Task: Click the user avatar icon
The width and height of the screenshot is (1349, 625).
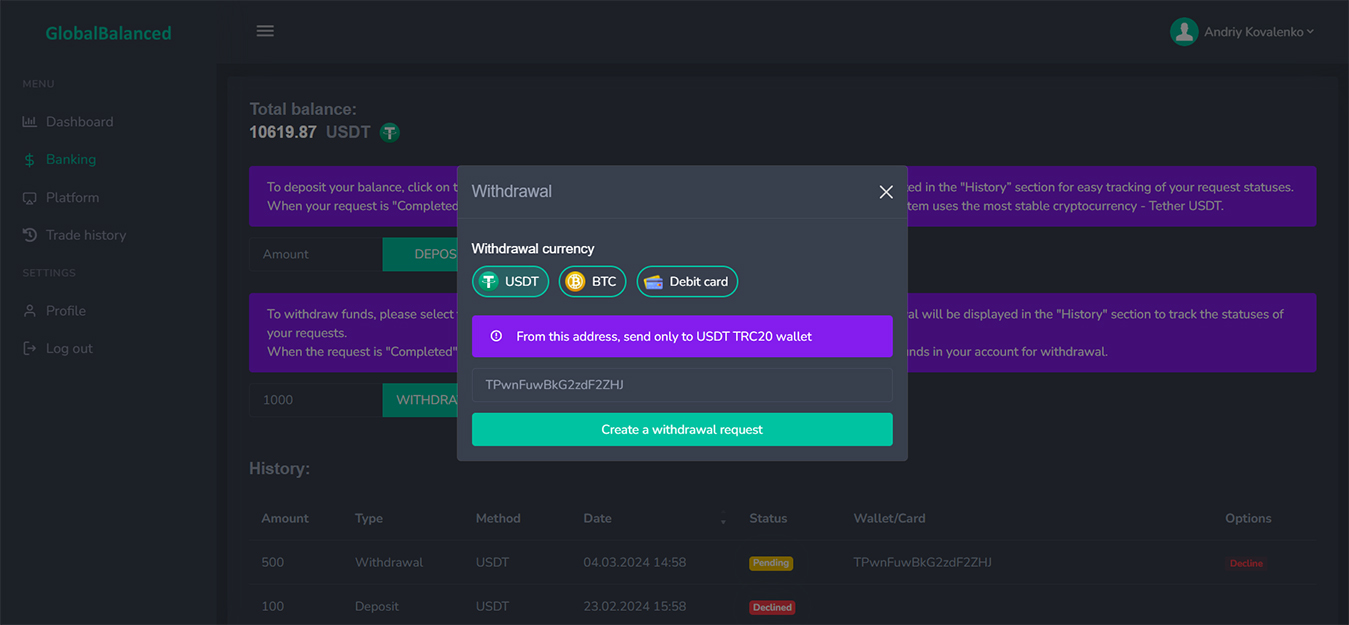Action: coord(1184,32)
